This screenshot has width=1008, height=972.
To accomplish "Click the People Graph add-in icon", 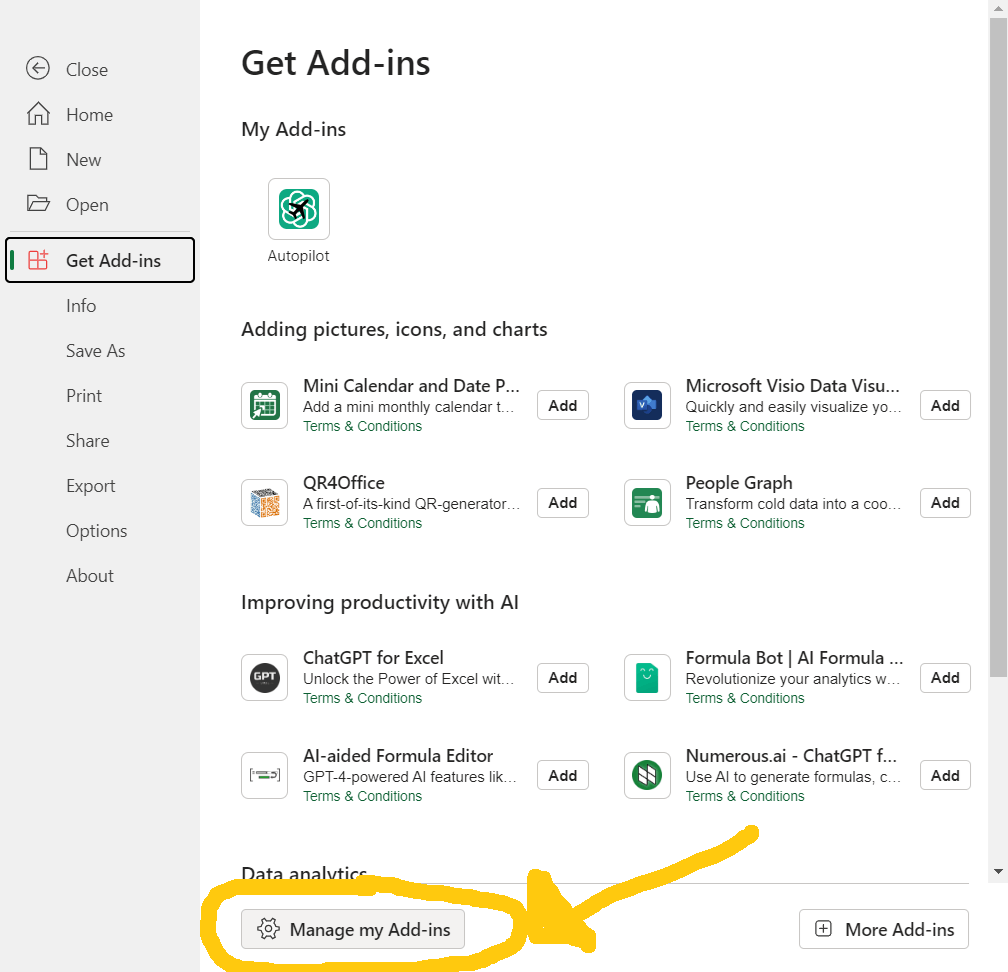I will (x=647, y=503).
